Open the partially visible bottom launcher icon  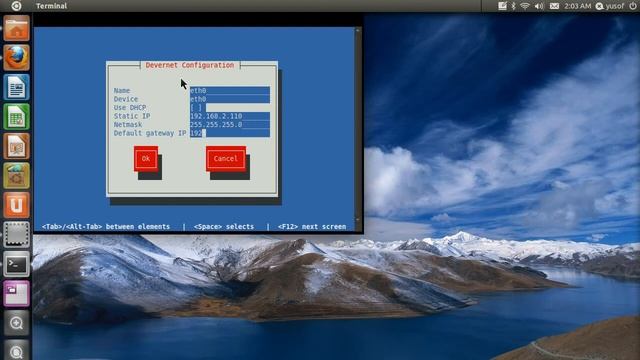tap(16, 350)
